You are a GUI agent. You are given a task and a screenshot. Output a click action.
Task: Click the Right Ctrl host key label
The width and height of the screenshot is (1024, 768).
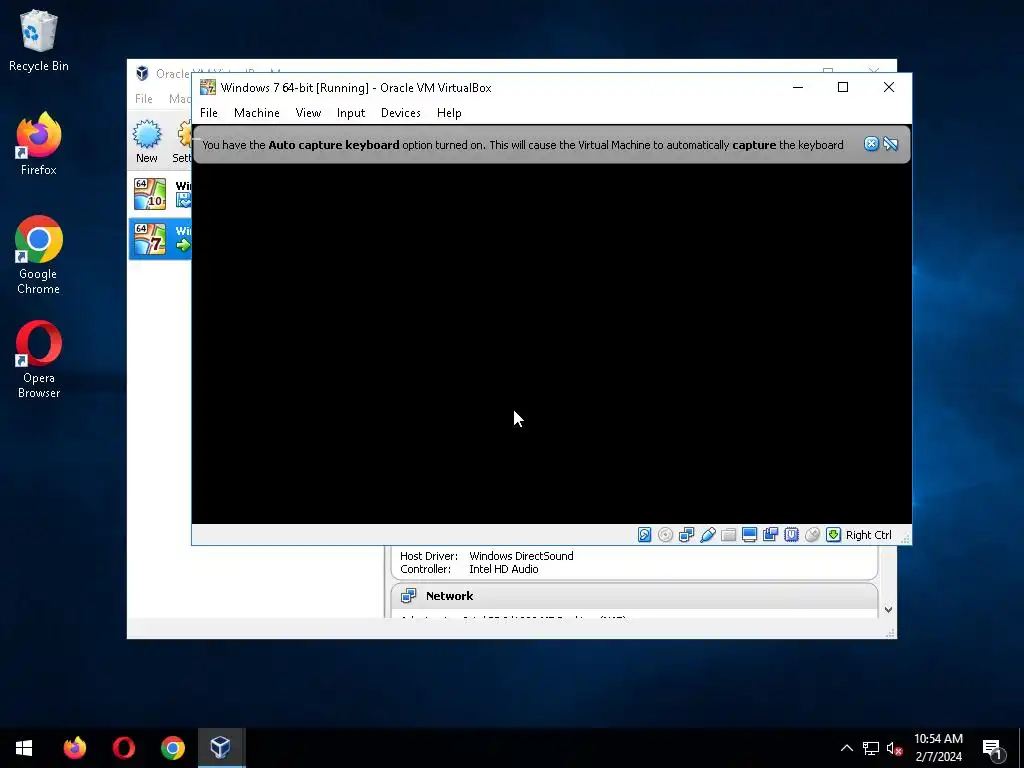[x=869, y=535]
